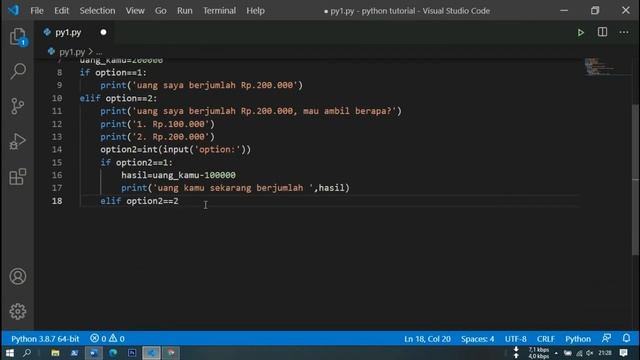
Task: Open the Explorer view in activity bar
Action: coord(18,37)
